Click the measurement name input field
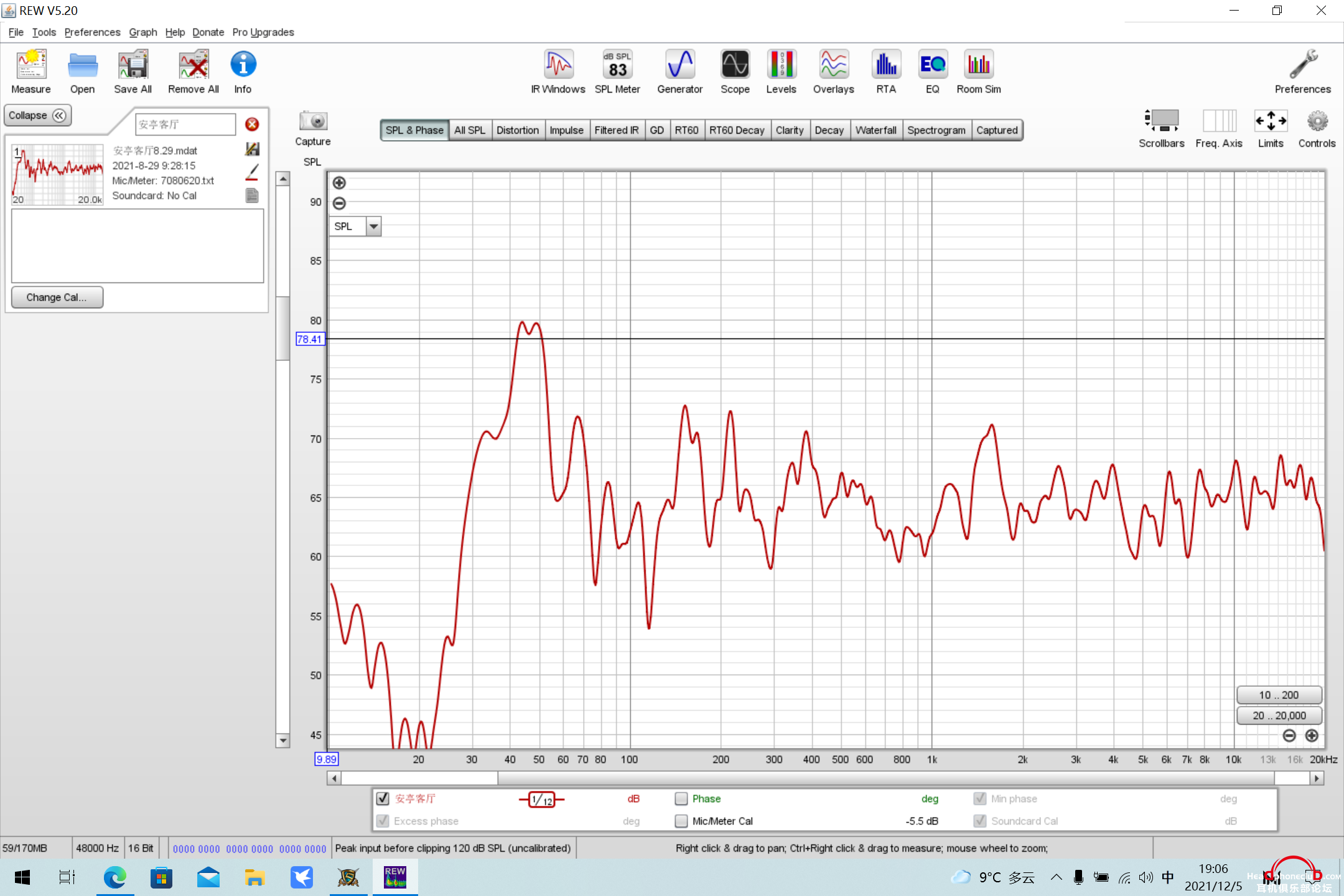This screenshot has width=1344, height=896. pyautogui.click(x=185, y=124)
